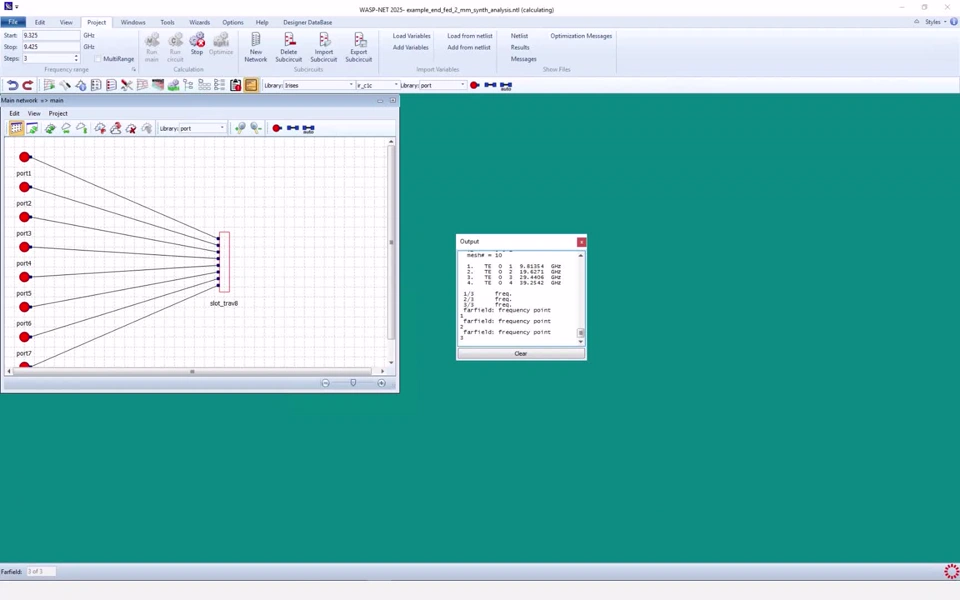Open the port Library dropdown in main toolbar
960x600 pixels.
[462, 85]
